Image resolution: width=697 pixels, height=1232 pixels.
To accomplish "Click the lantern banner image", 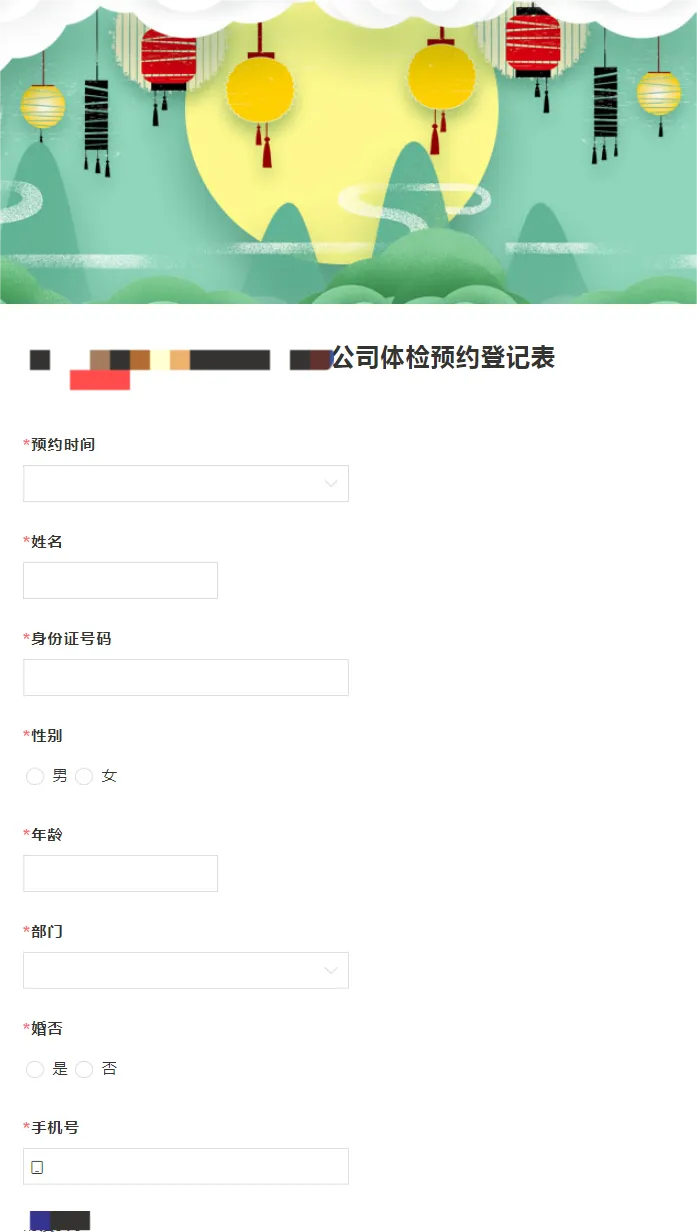I will tap(348, 150).
